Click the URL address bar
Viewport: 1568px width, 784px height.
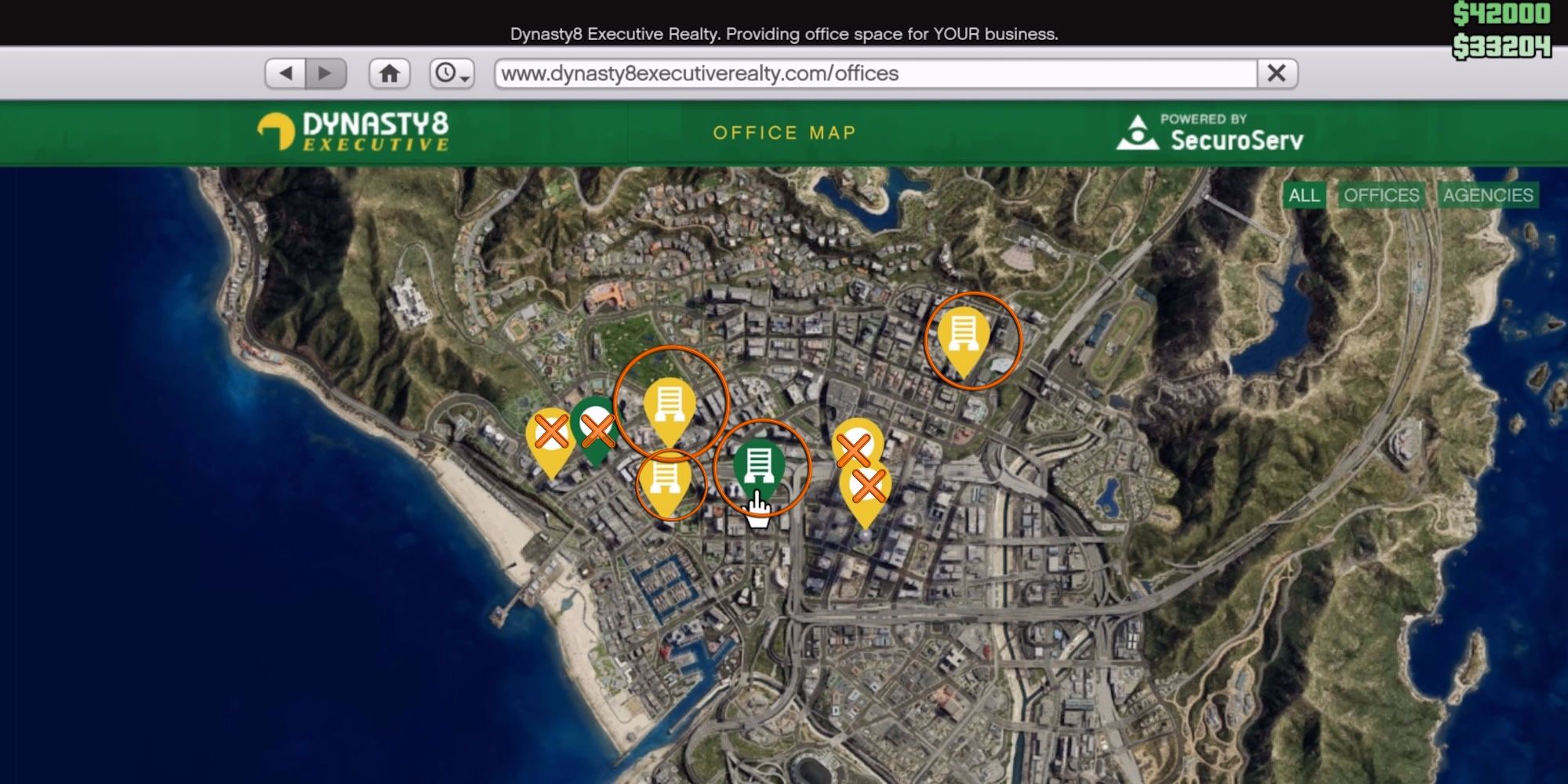pos(876,74)
